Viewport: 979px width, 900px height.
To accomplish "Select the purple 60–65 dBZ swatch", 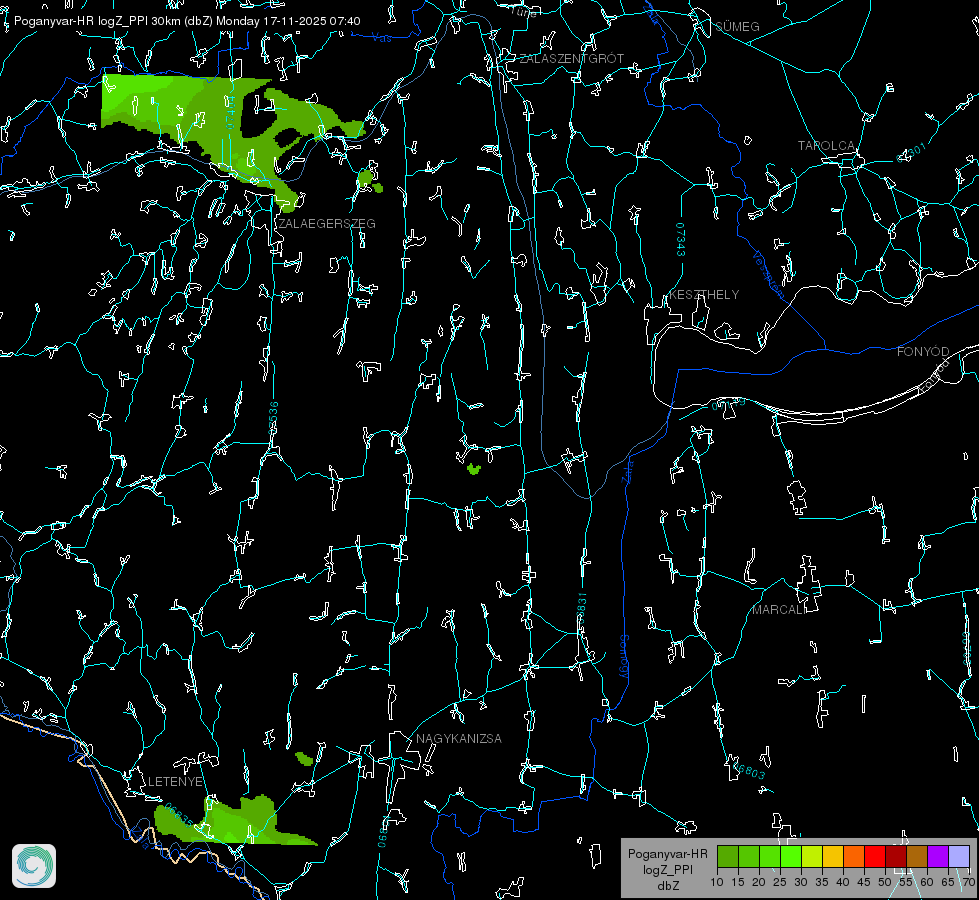I will click(938, 856).
